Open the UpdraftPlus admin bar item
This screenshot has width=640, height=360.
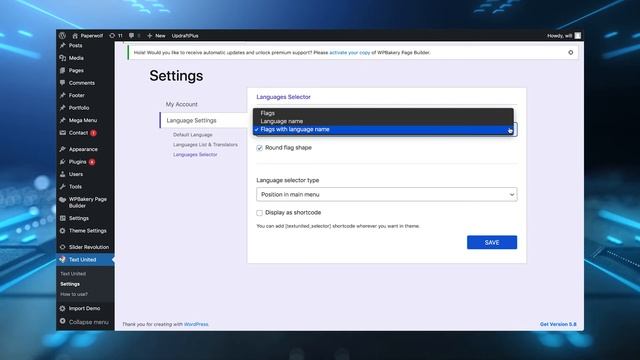(x=185, y=36)
